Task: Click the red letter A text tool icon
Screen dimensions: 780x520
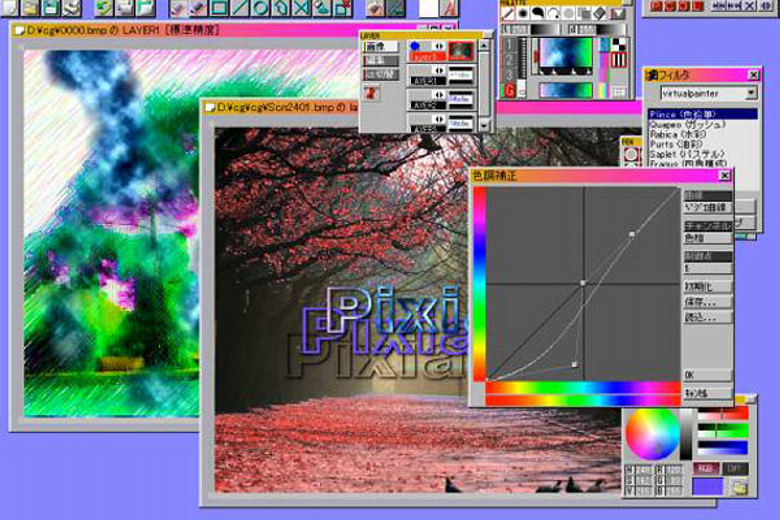Action: coord(449,7)
